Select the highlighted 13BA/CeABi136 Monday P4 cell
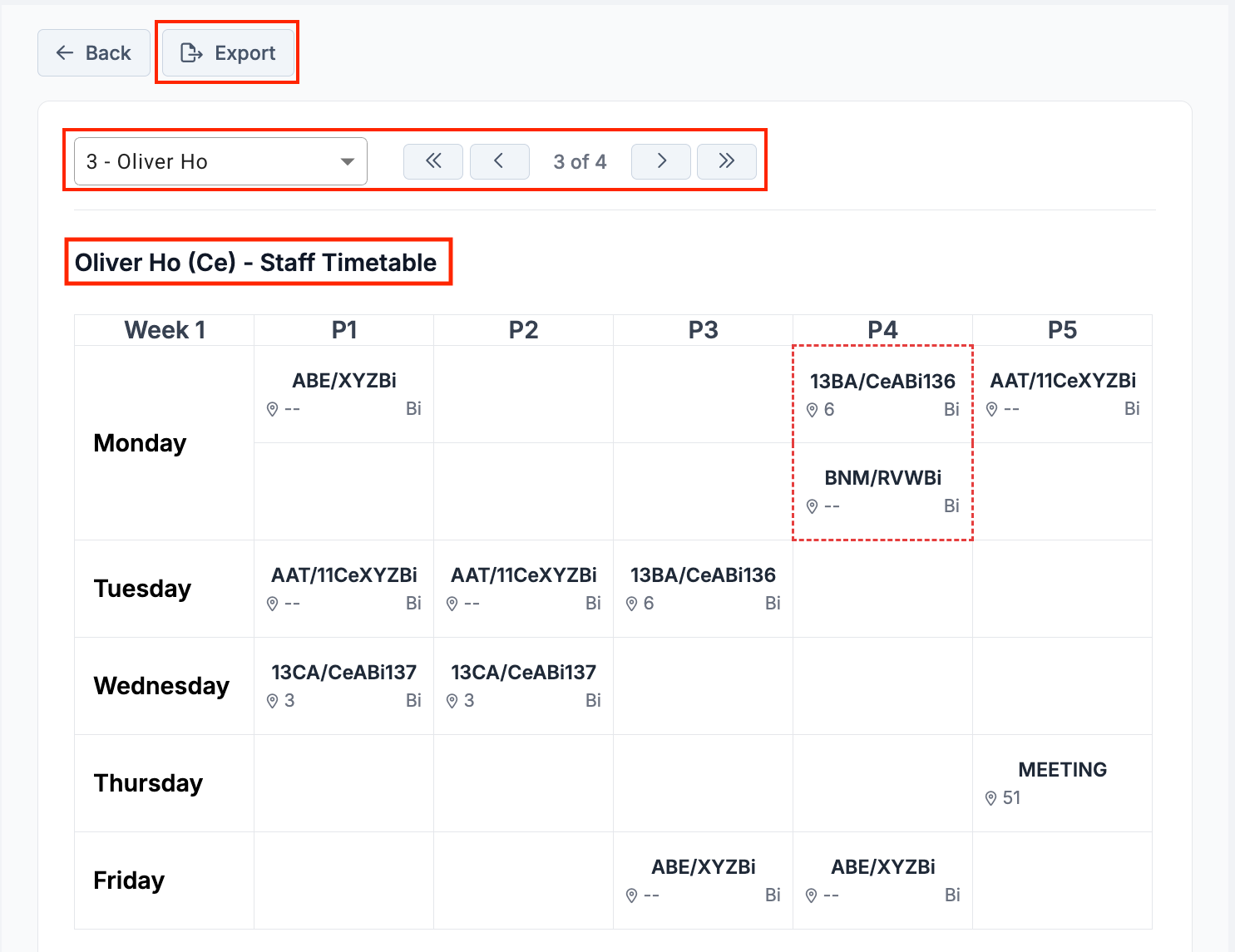Screen dimensions: 1235x952 [882, 392]
